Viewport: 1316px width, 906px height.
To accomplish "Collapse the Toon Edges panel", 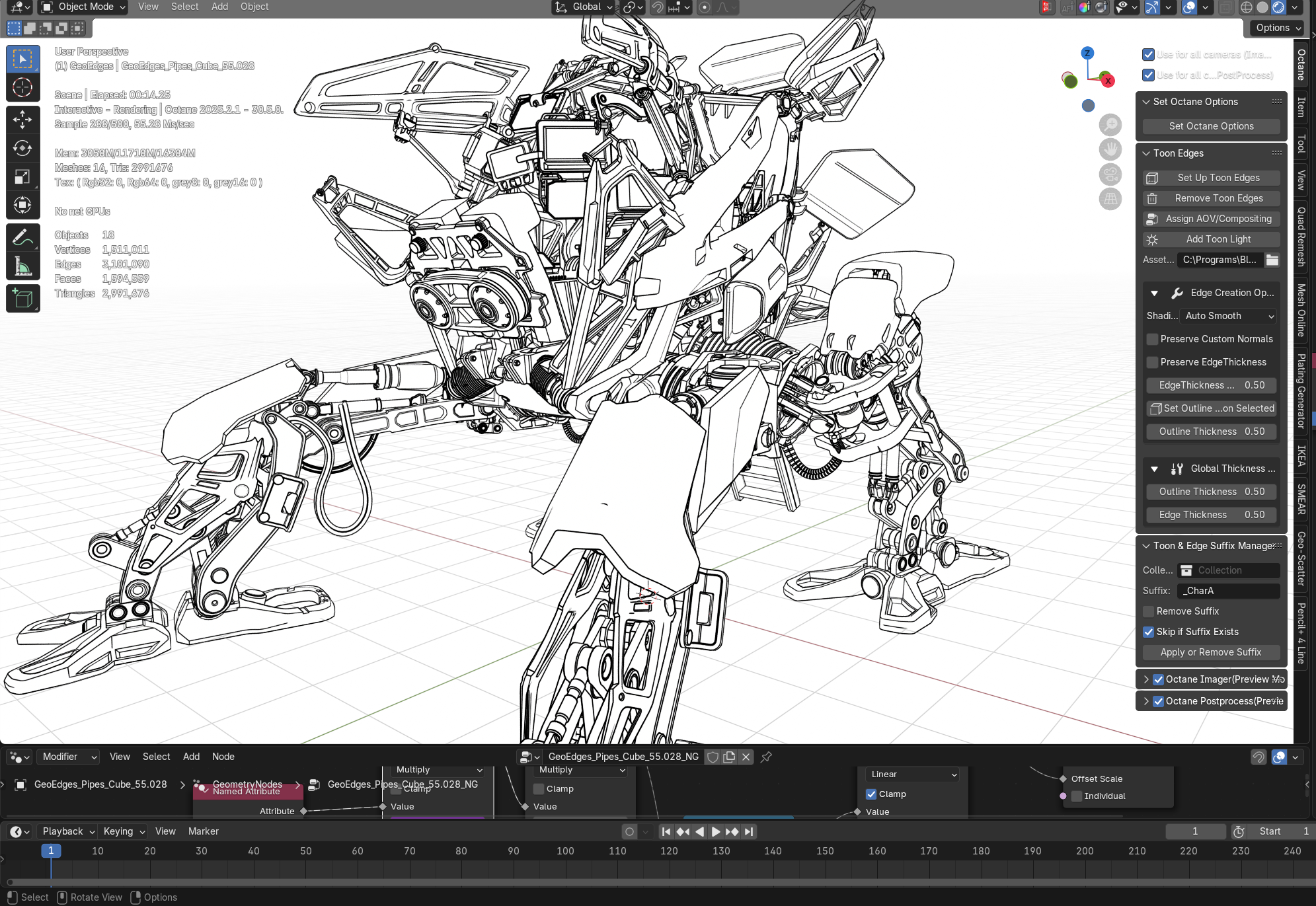I will click(x=1146, y=153).
